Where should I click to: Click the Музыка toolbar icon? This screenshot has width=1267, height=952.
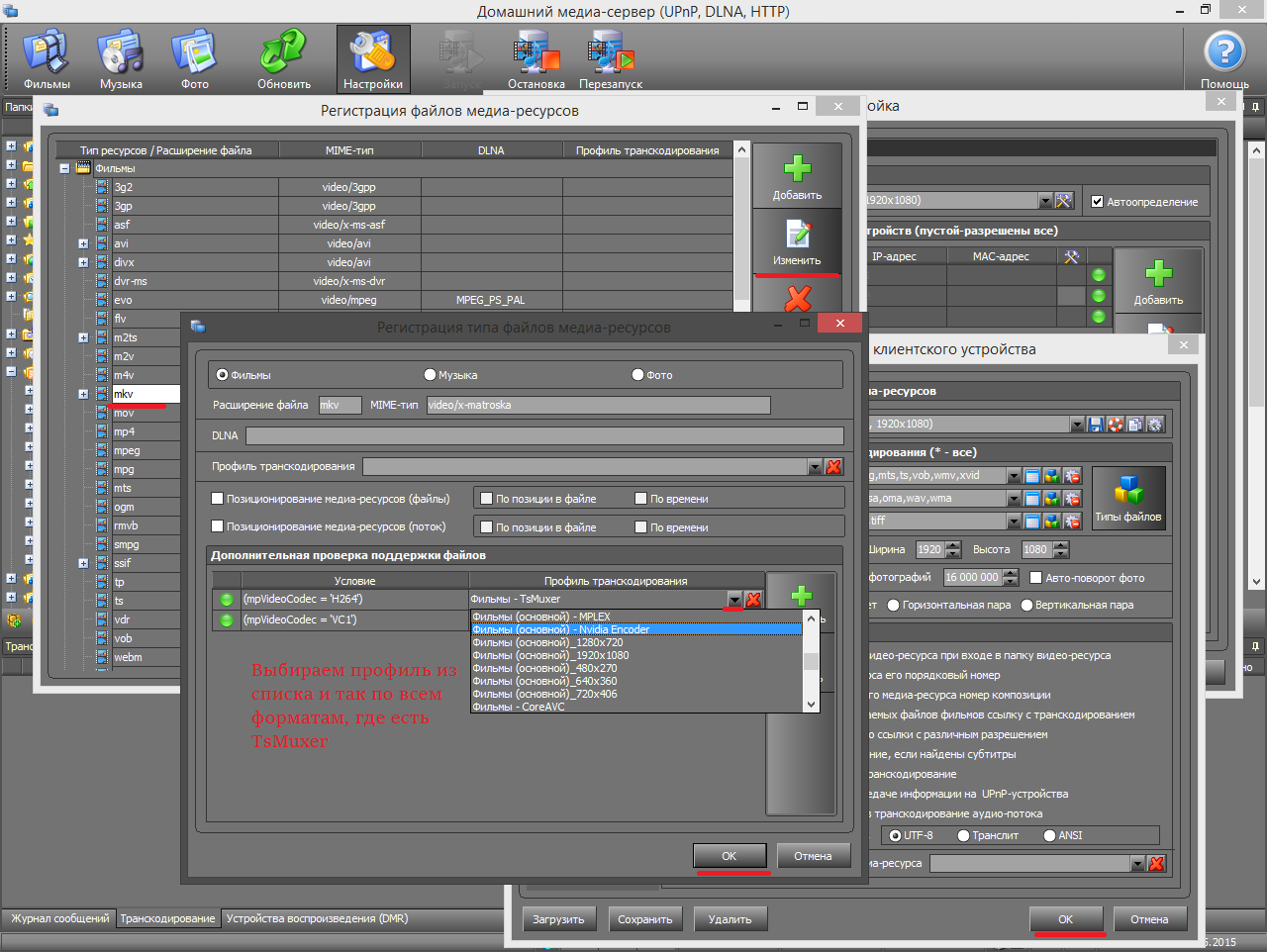tap(121, 59)
